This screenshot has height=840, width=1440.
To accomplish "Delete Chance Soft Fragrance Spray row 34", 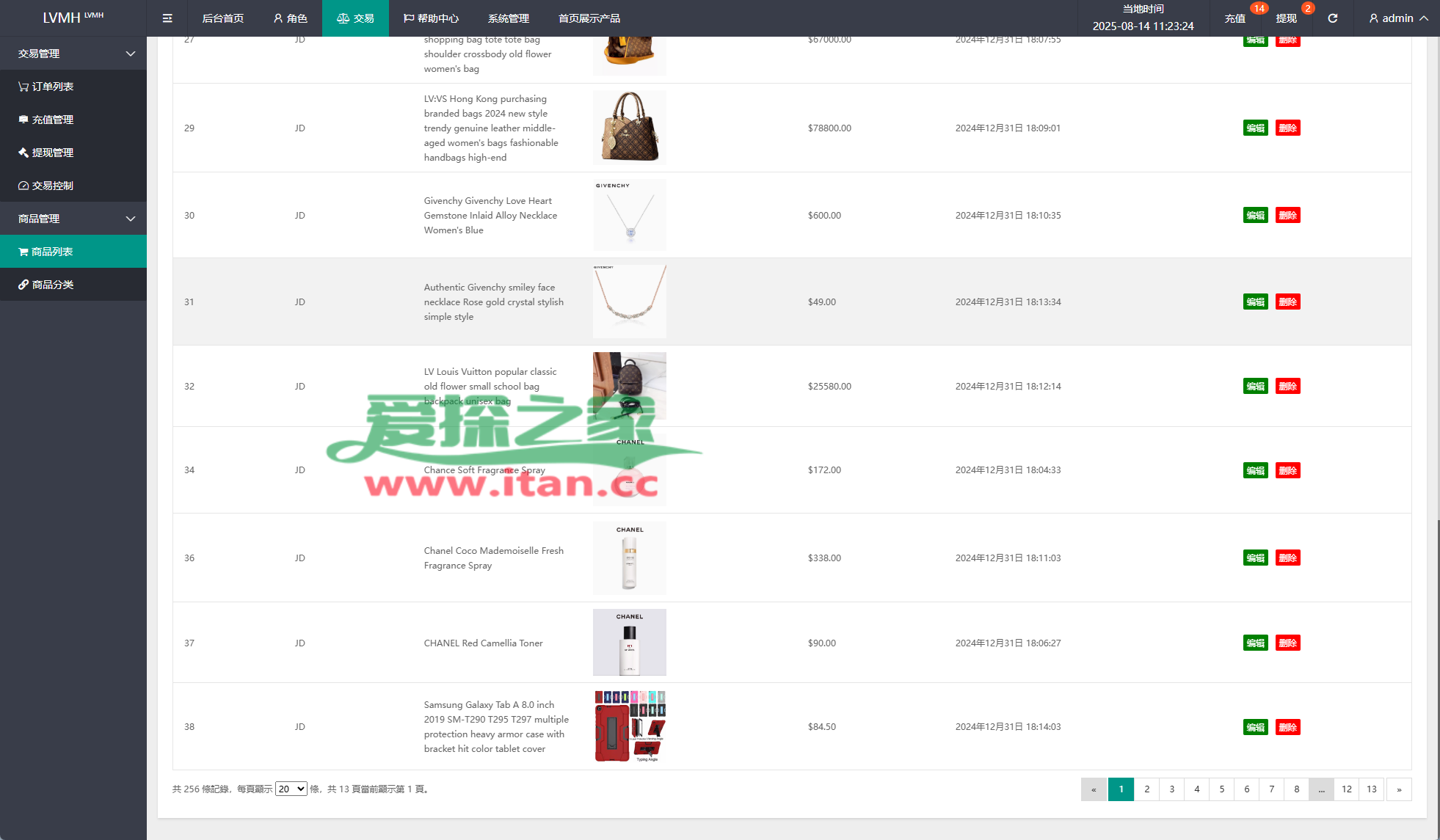I will click(x=1288, y=471).
